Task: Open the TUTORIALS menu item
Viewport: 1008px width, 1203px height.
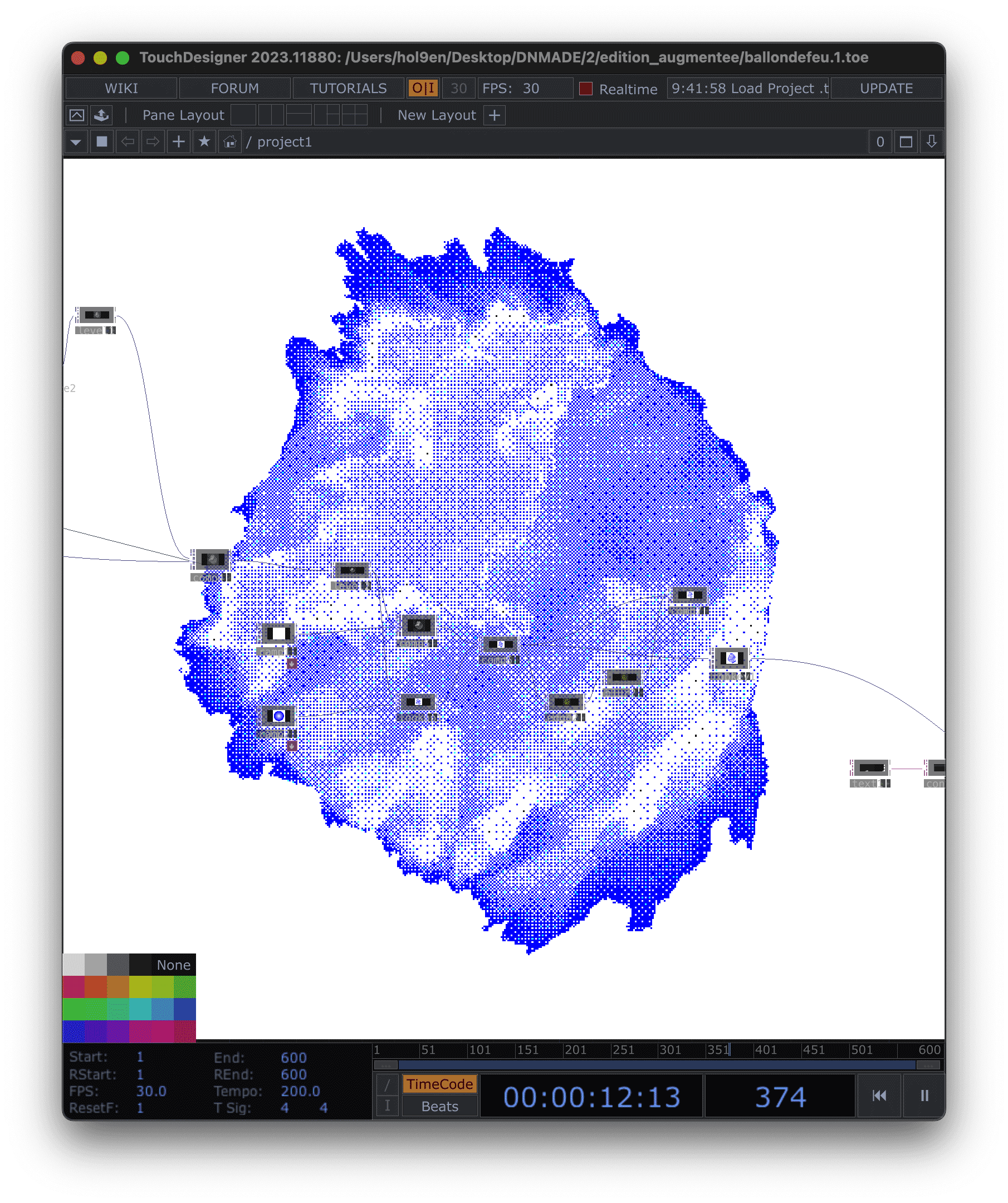Action: click(348, 88)
